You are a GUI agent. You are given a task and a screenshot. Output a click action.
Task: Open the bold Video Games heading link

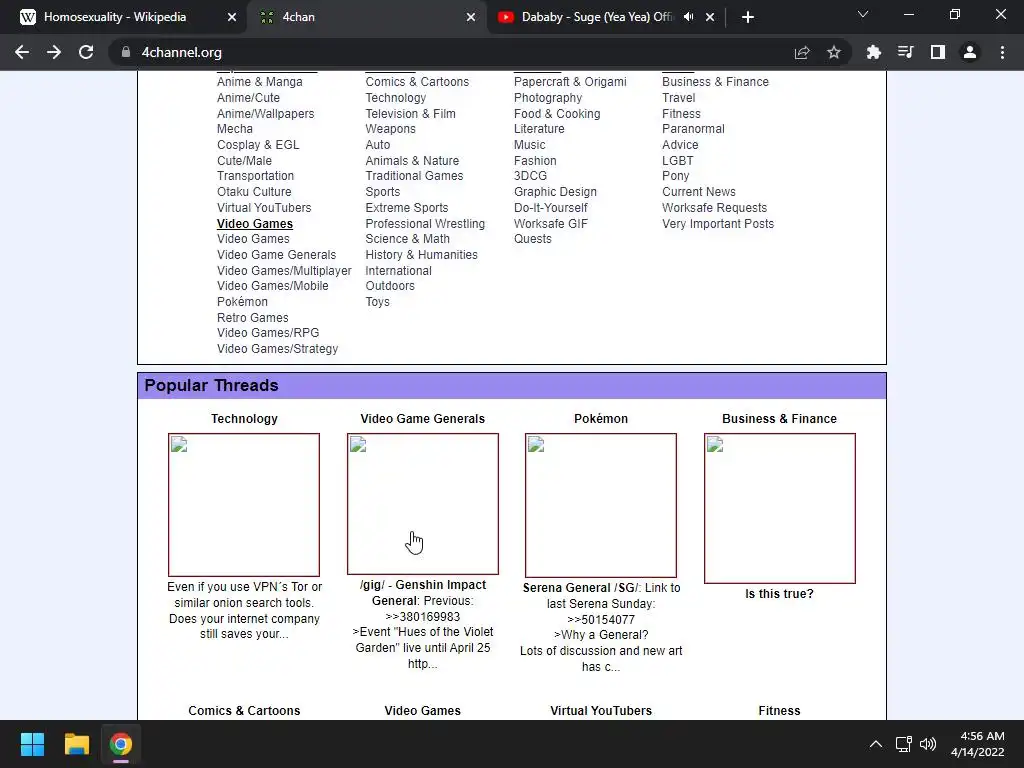coord(255,223)
